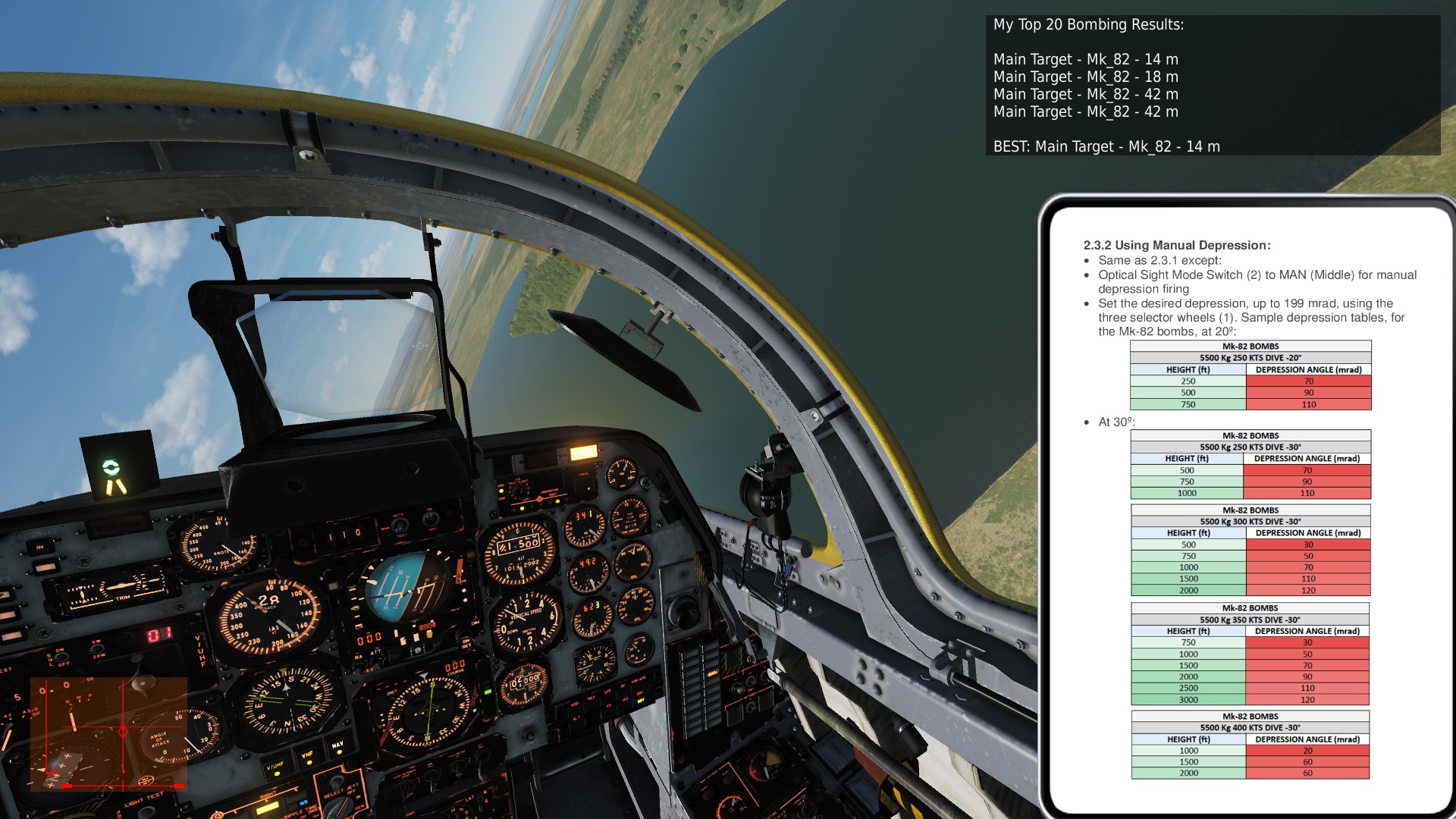Click the illuminated master caution light
The height and width of the screenshot is (819, 1456).
(x=583, y=453)
